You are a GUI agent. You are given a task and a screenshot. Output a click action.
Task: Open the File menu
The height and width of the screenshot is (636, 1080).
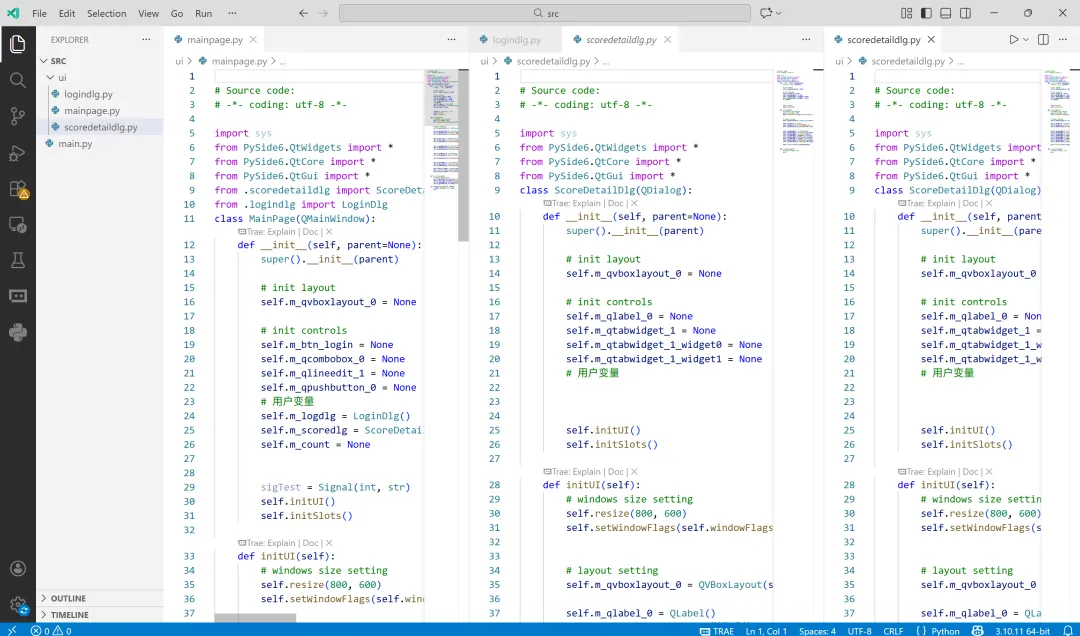pos(39,13)
